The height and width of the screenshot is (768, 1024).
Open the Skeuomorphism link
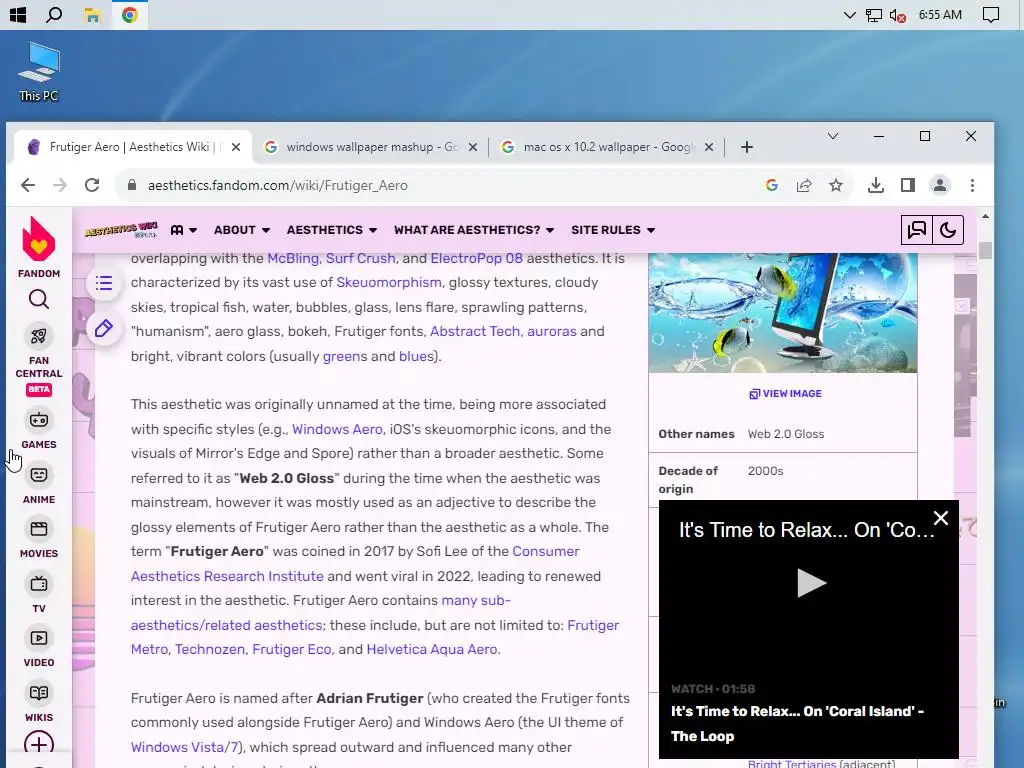(x=389, y=282)
